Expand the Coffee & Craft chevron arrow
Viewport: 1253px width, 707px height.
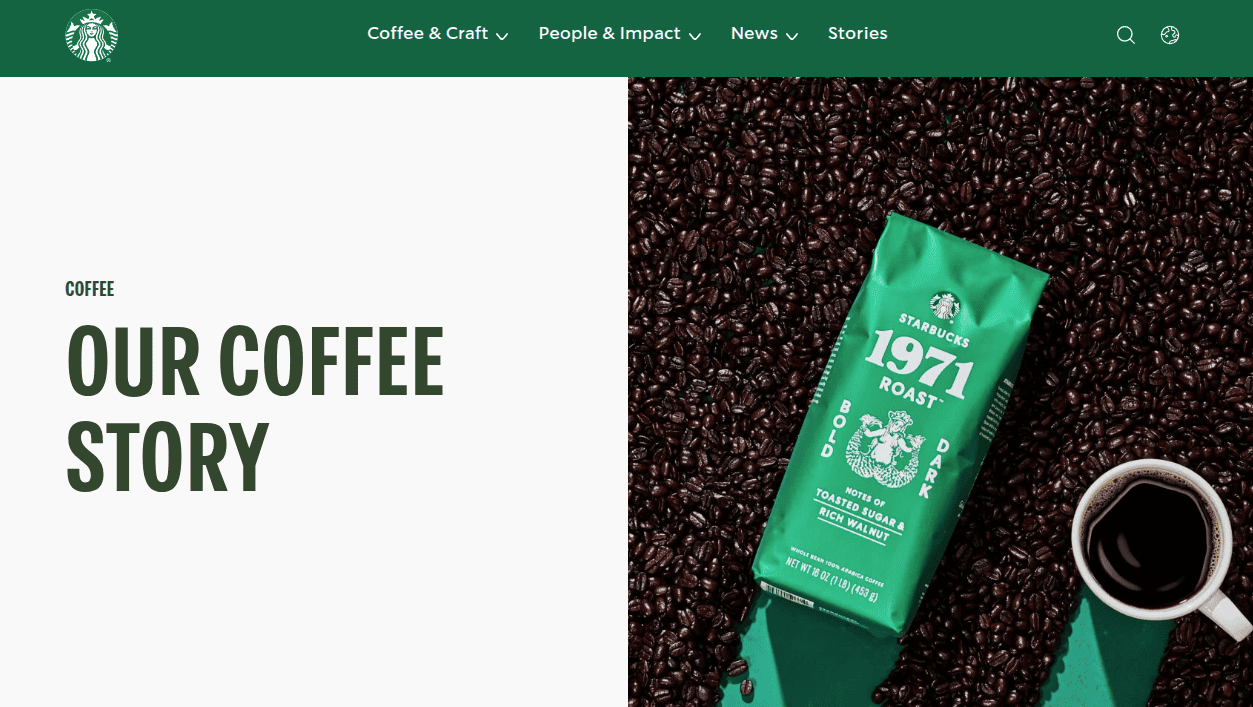(x=502, y=36)
